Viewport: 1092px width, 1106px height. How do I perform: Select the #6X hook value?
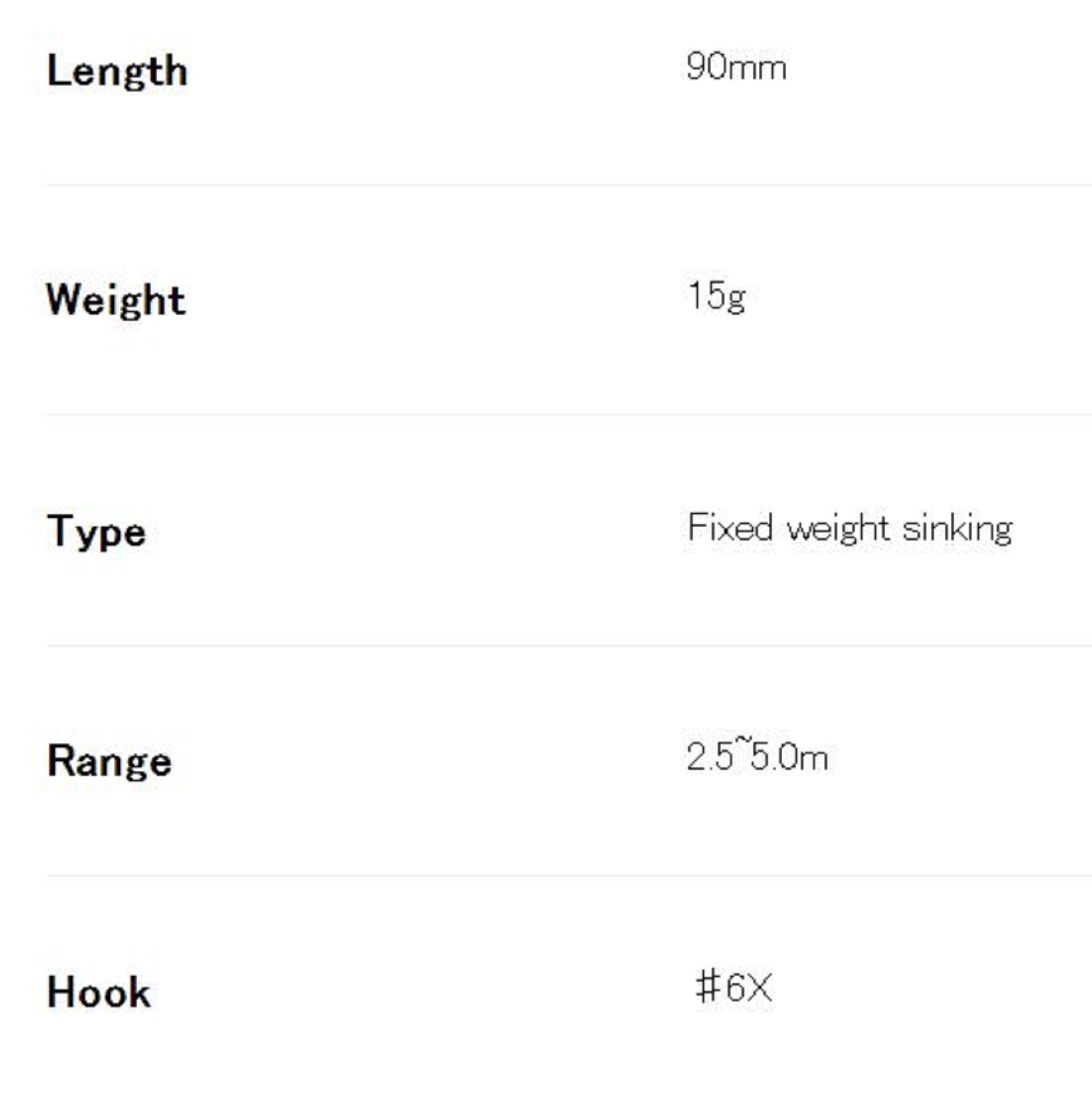[x=734, y=987]
